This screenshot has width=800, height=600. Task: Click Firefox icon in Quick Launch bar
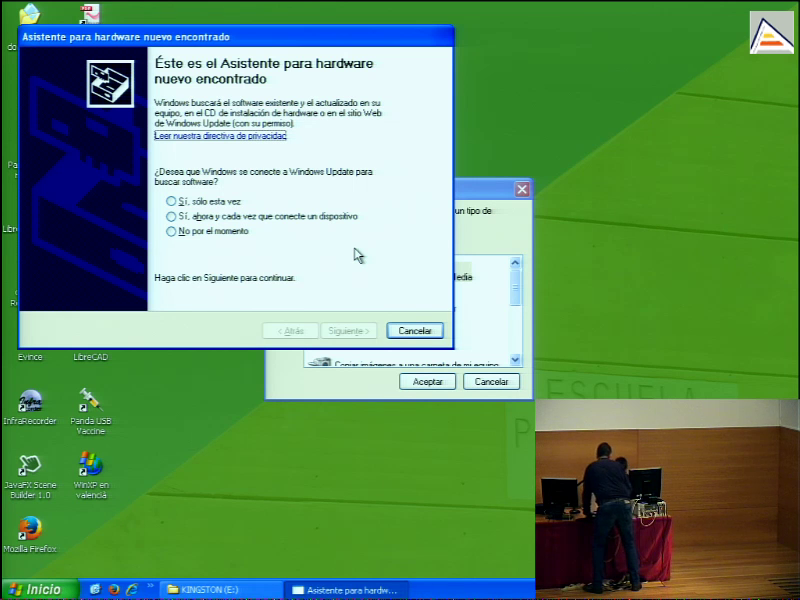pos(113,589)
